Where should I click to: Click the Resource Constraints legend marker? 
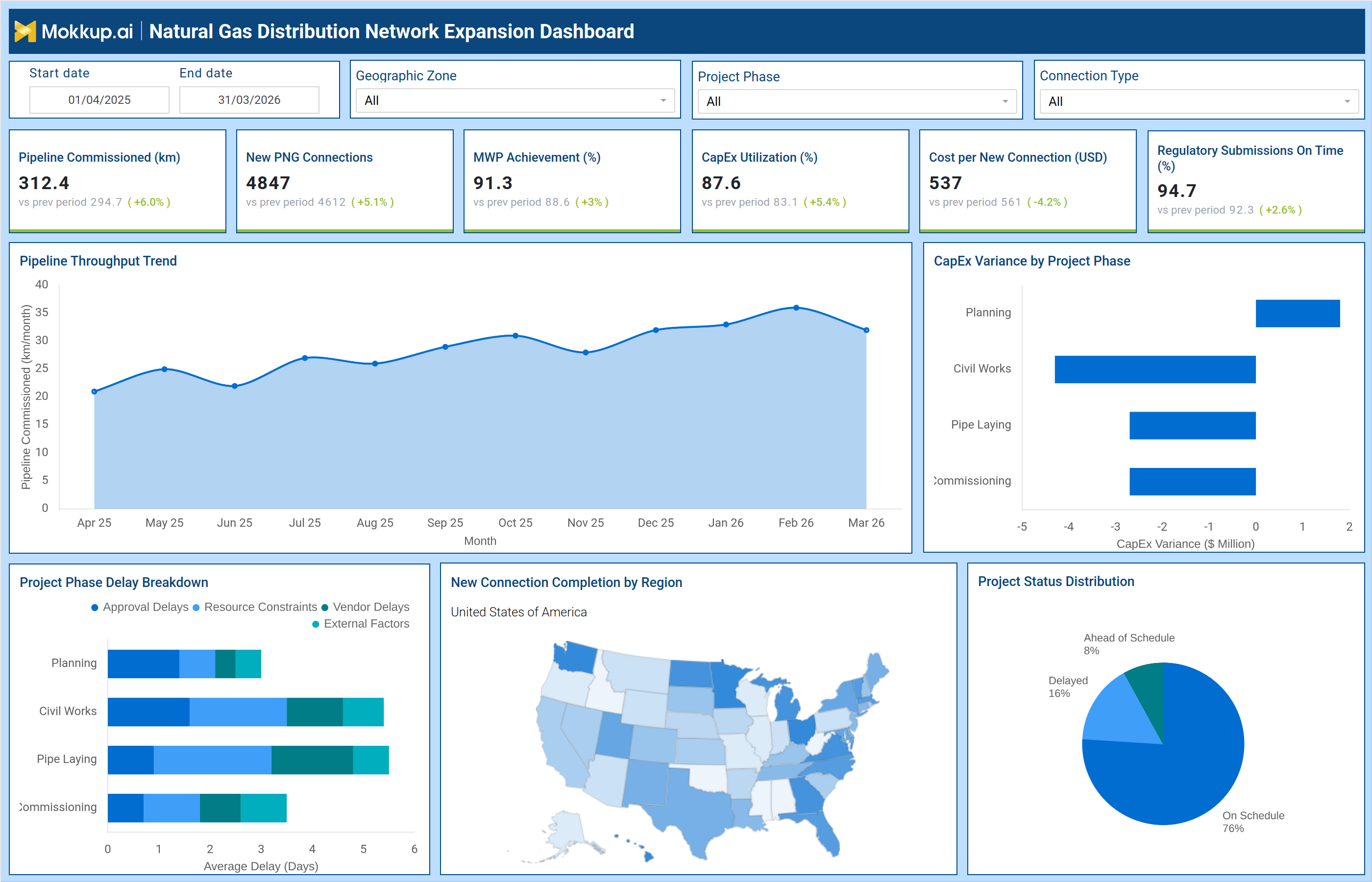point(196,608)
